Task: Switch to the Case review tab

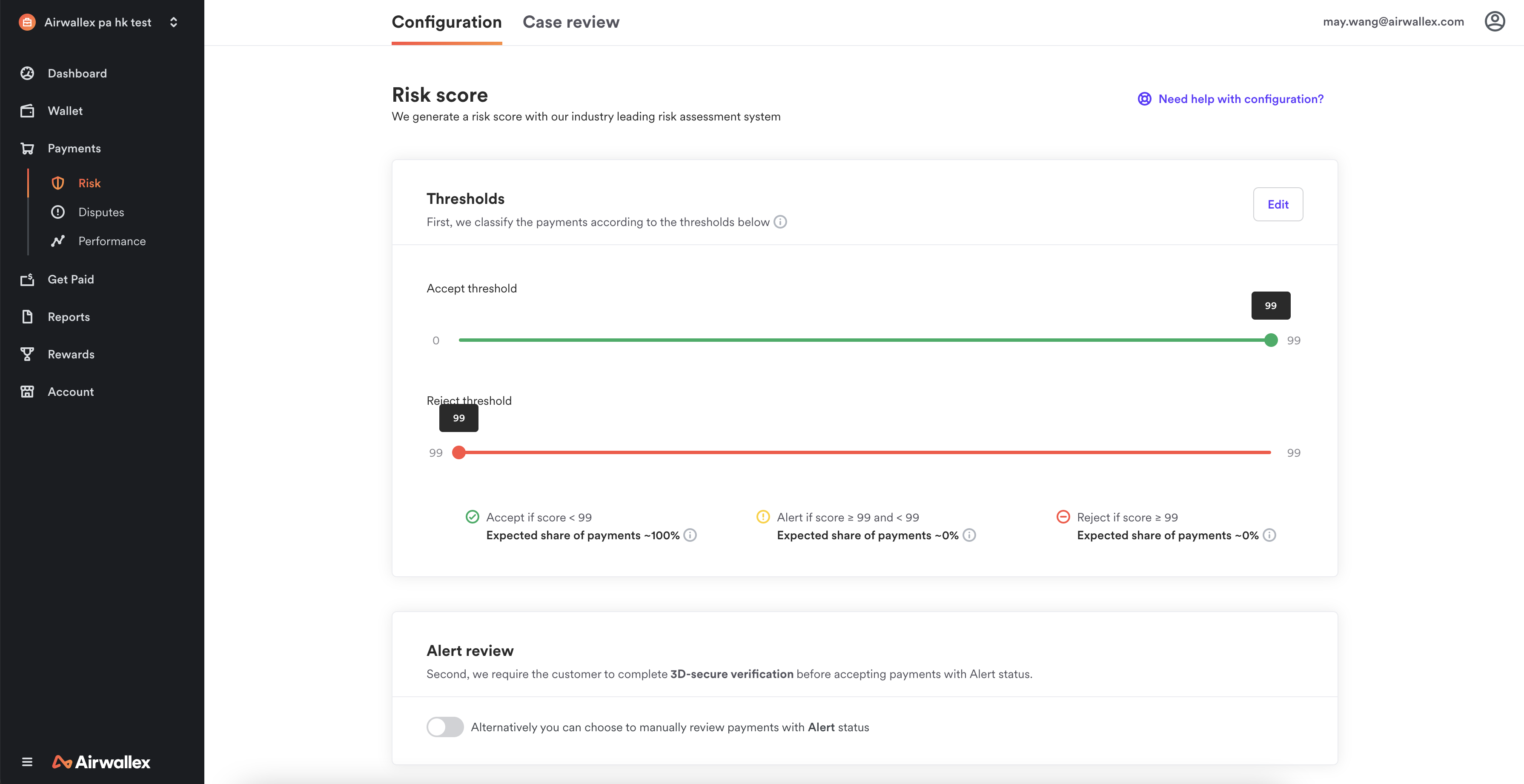Action: [571, 22]
